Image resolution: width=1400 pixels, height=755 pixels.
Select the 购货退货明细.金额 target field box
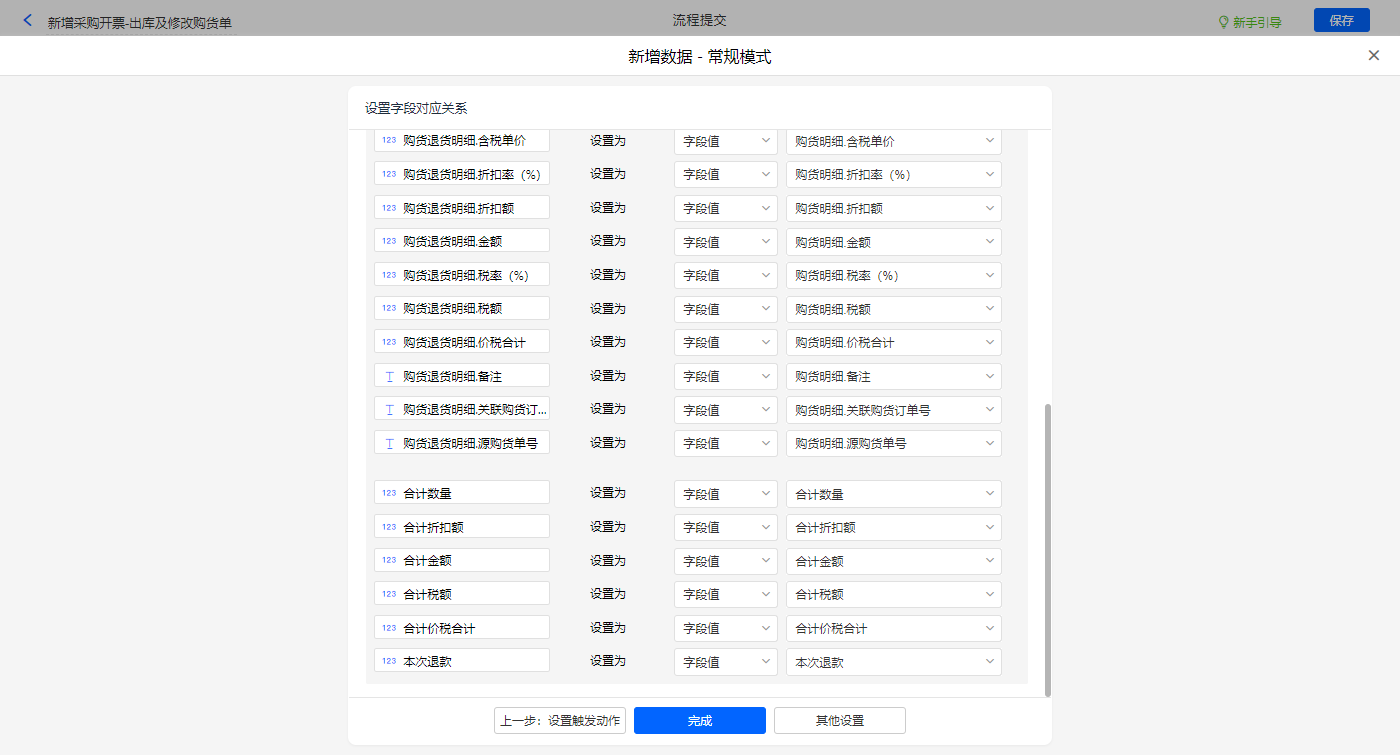pyautogui.click(x=462, y=241)
